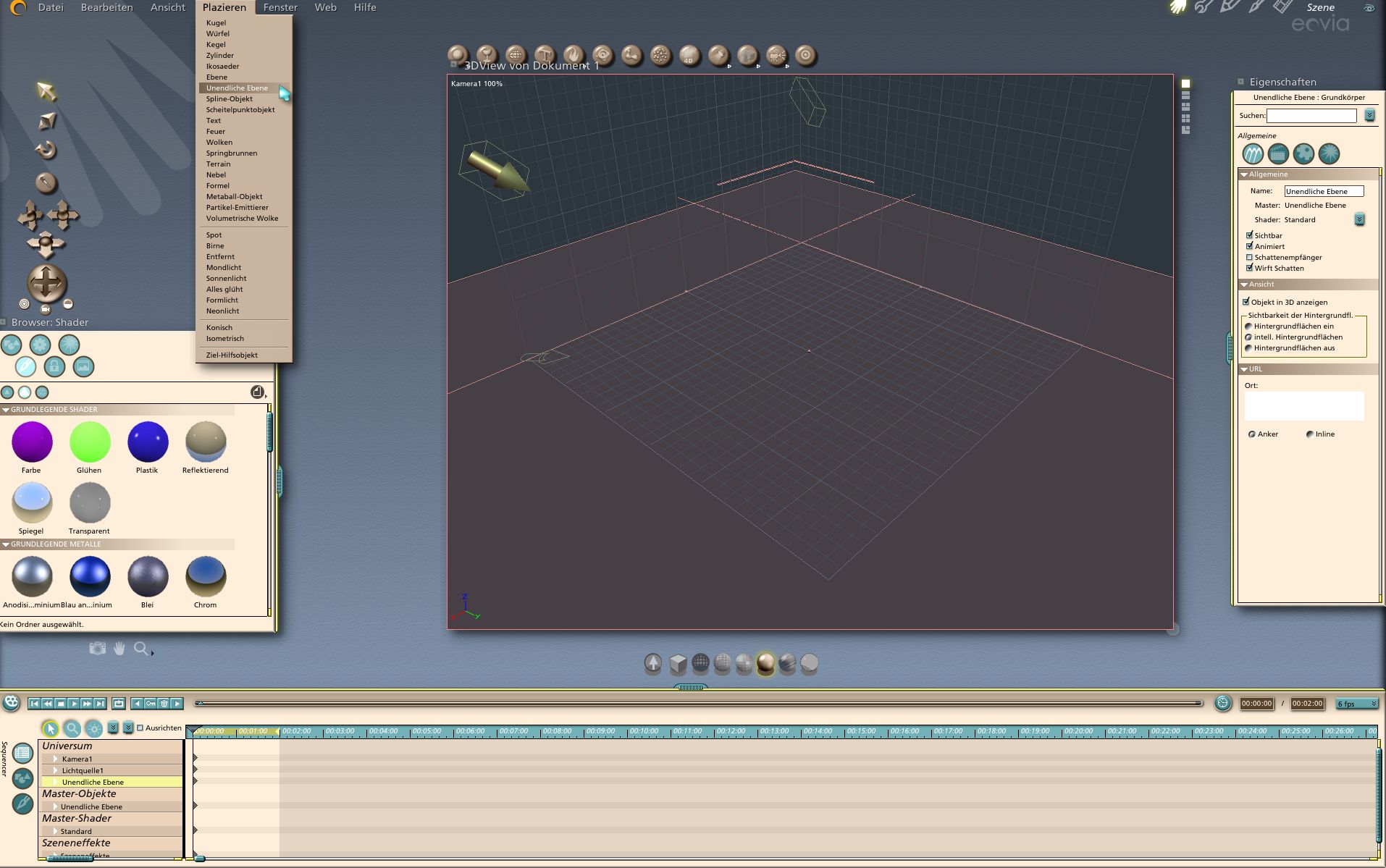Screen dimensions: 1386x868
Task: Toggle the loop playback button
Action: click(x=119, y=703)
